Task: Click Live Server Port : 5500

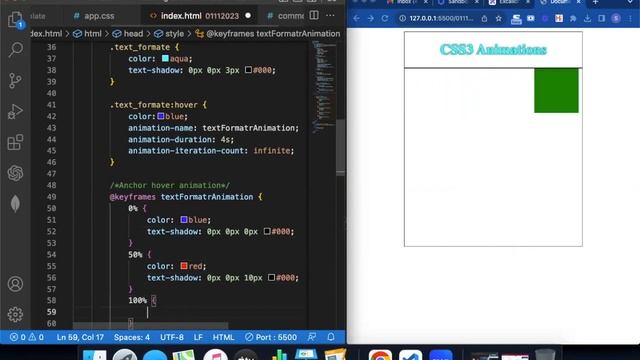Action: coord(271,337)
